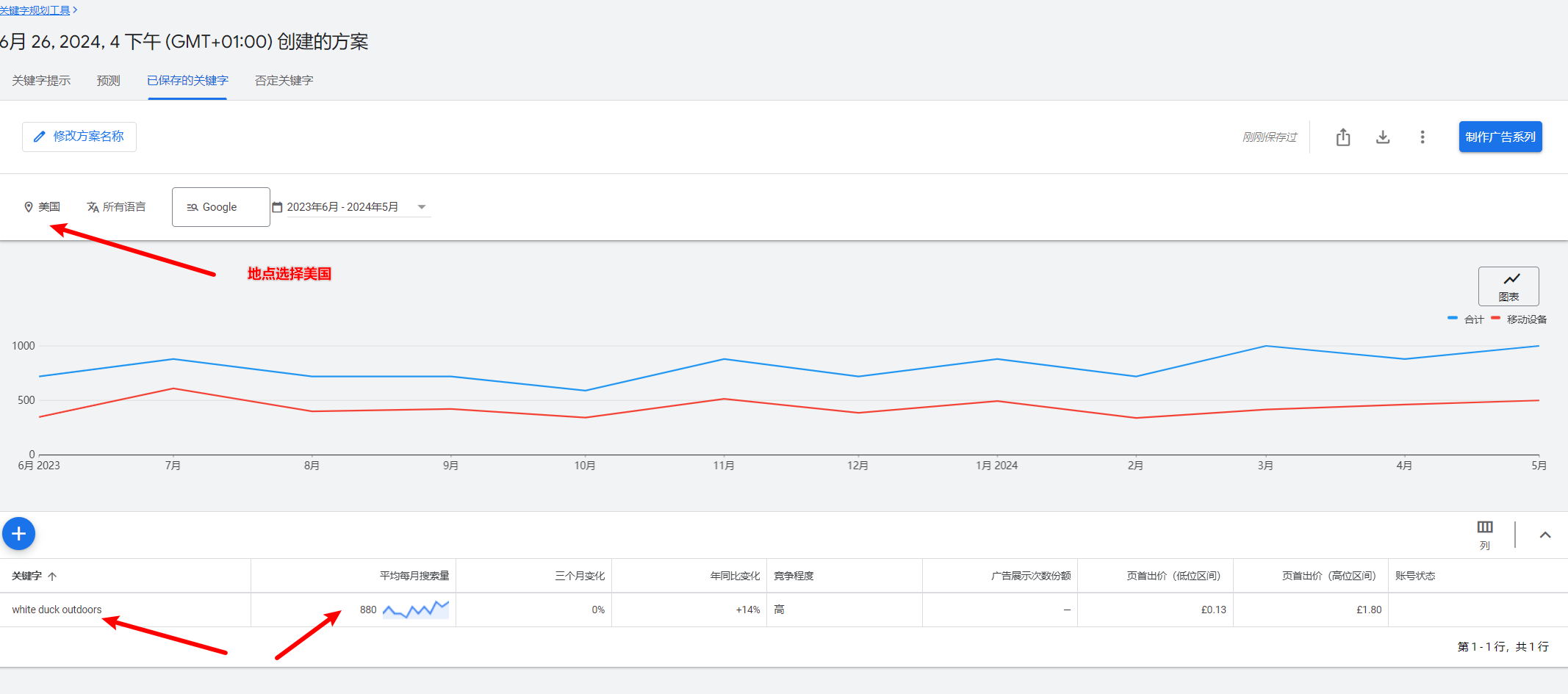Sort by the 关键字 column header
The image size is (1568, 694).
pyautogui.click(x=27, y=576)
